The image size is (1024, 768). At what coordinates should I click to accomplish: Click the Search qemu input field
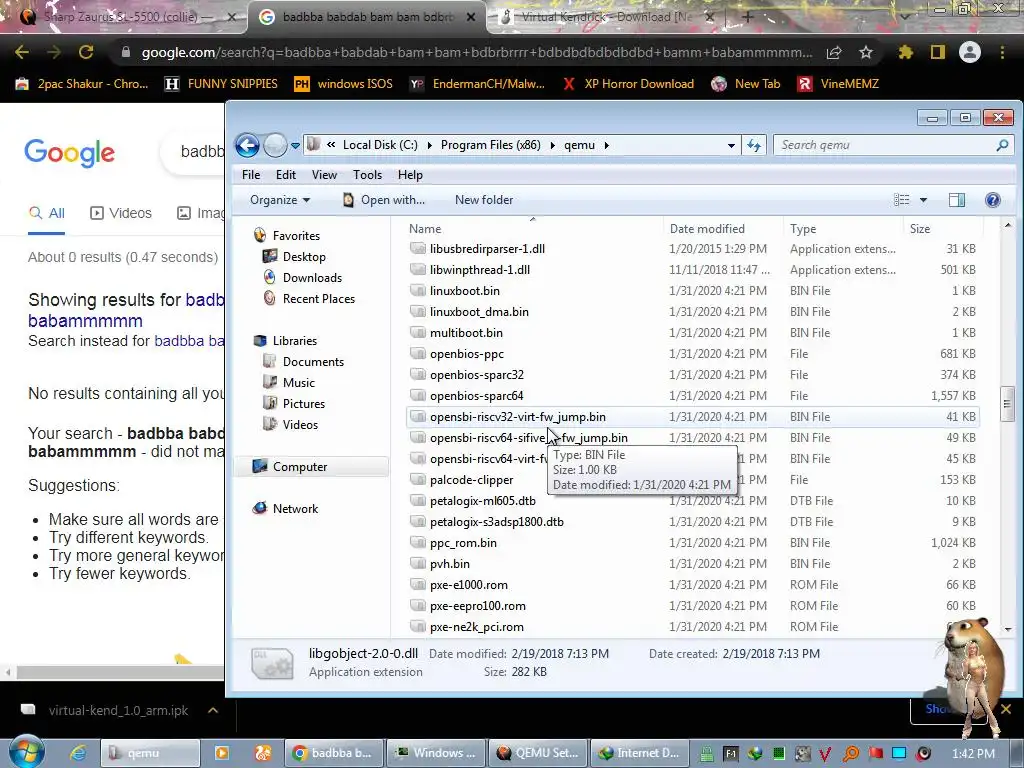point(893,145)
